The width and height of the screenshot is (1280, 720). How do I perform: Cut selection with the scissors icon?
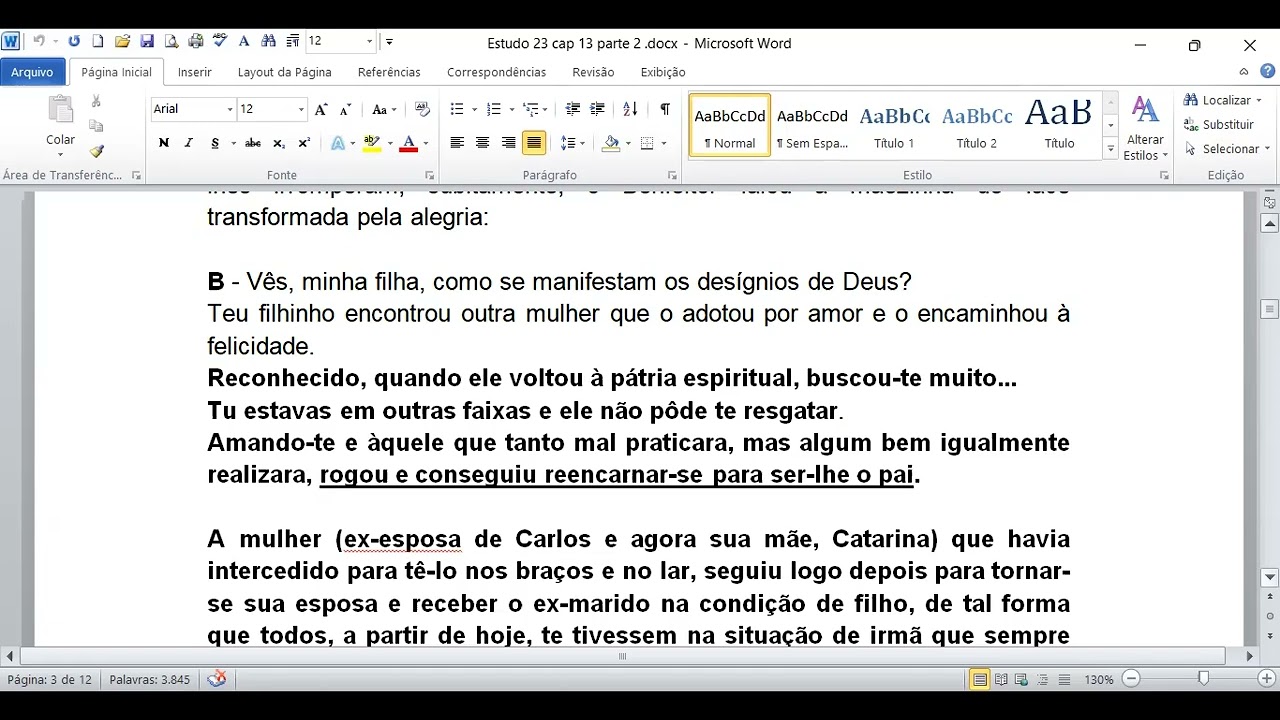click(x=96, y=101)
